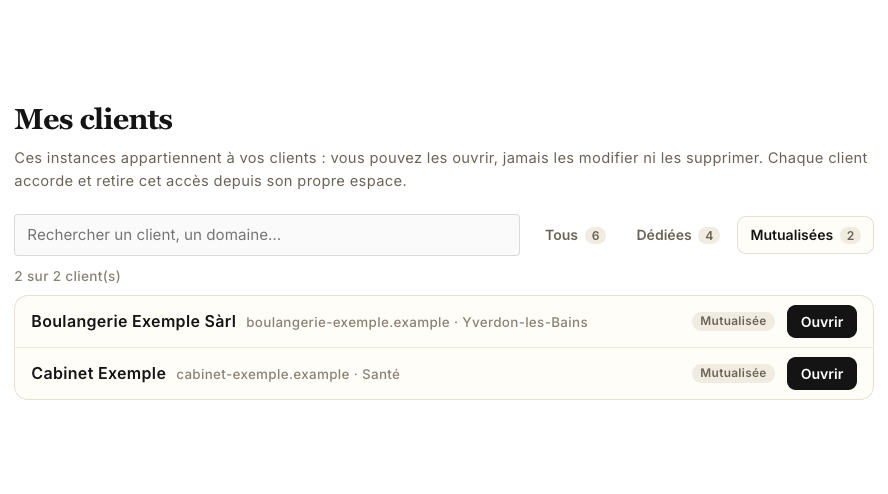Click the Mes clients heading
The height and width of the screenshot is (494, 888).
pyautogui.click(x=93, y=120)
